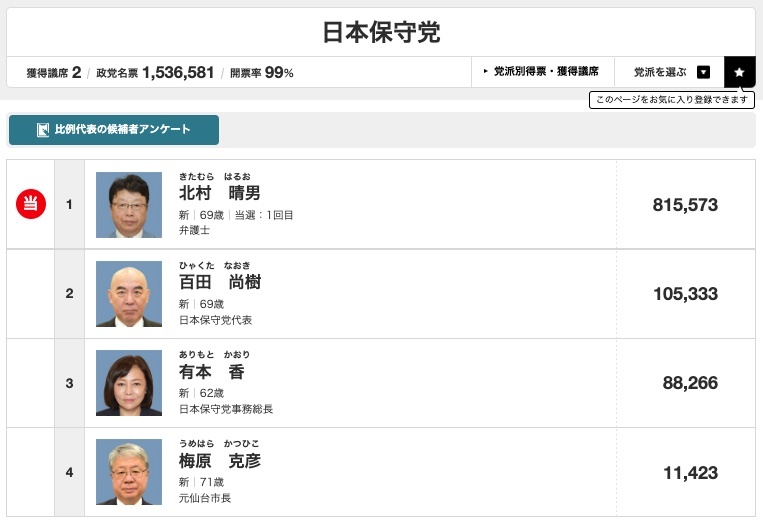
Task: Click furigana ひゃくた なおき
Action: click(x=215, y=265)
